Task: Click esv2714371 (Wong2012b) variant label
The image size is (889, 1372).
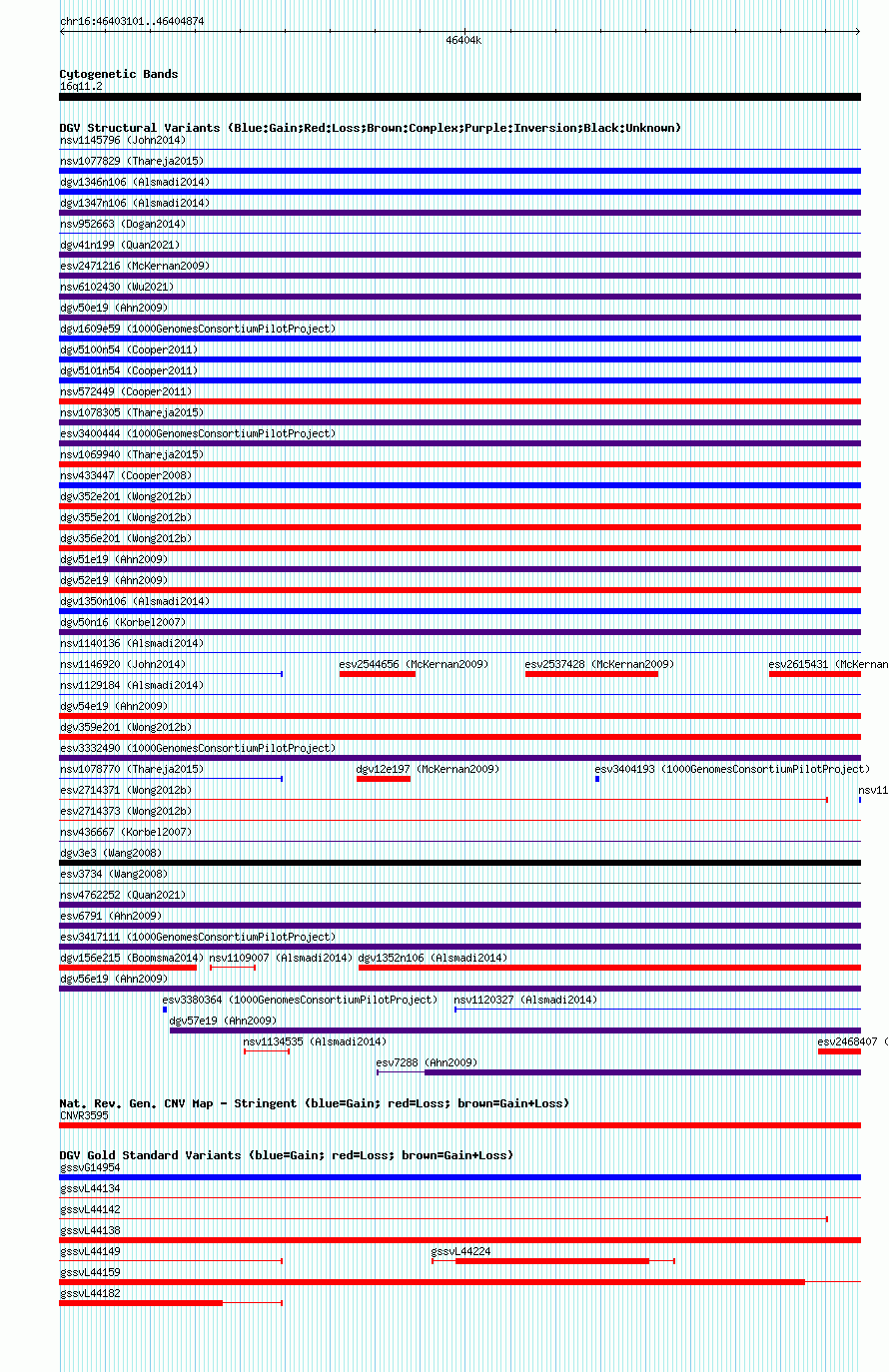Action: coord(125,790)
